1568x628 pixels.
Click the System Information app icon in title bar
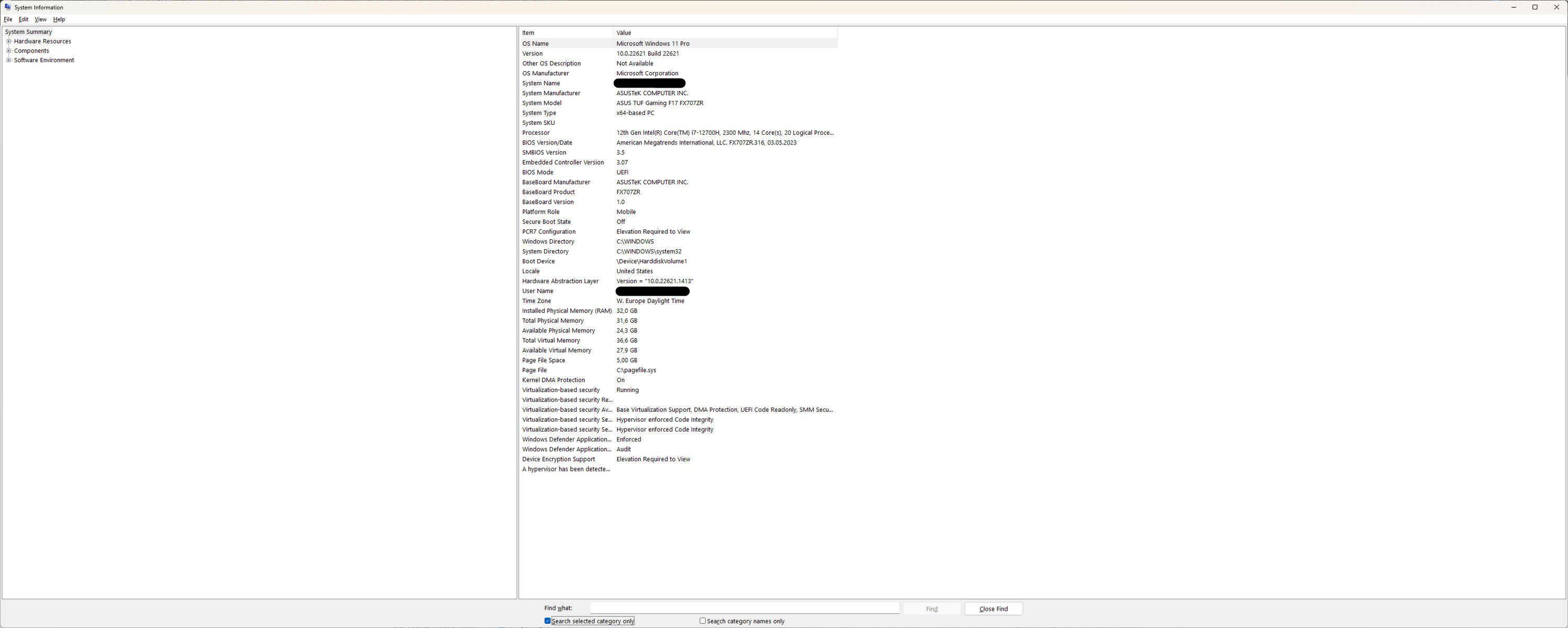tap(7, 7)
